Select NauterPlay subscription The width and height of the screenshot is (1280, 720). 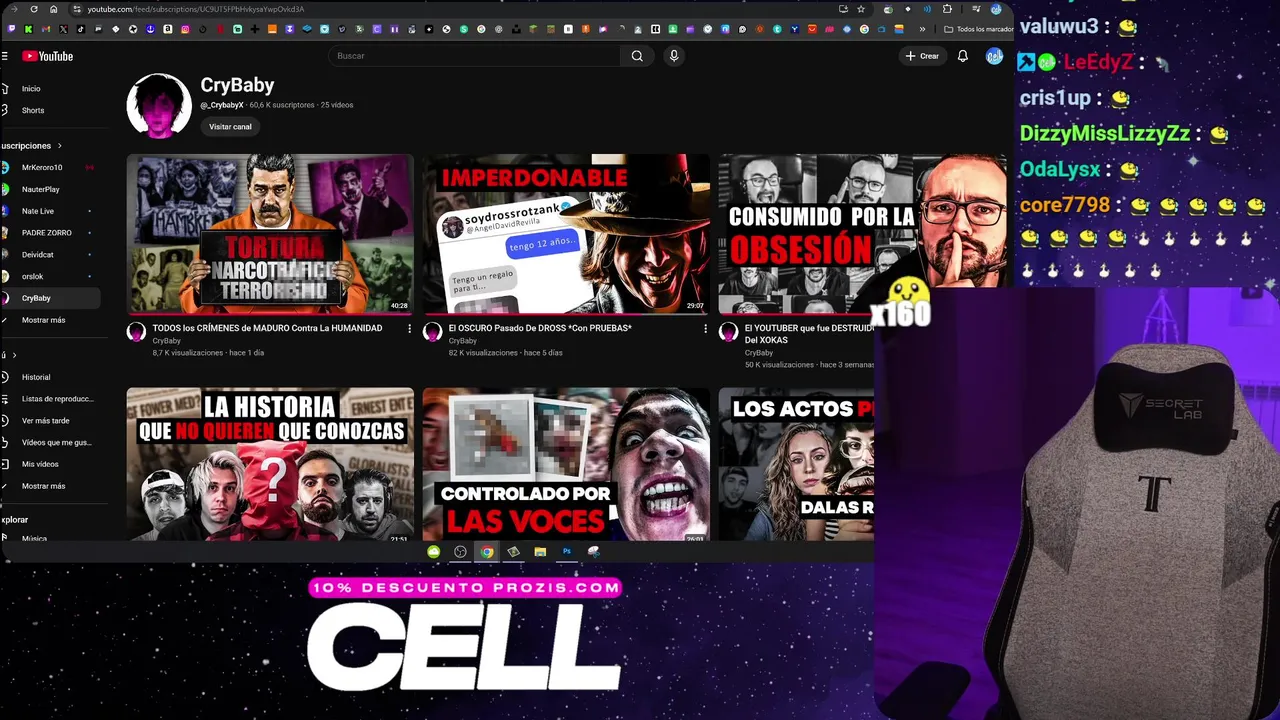40,189
